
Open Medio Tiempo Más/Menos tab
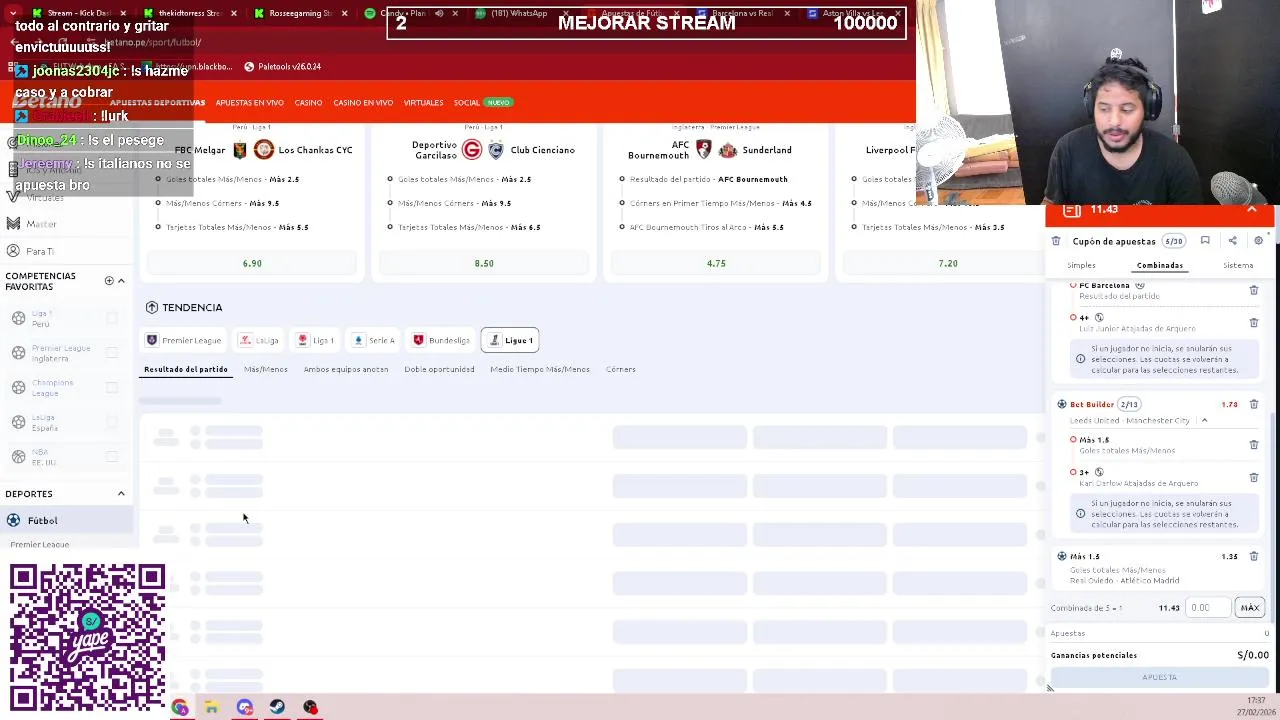tap(540, 369)
